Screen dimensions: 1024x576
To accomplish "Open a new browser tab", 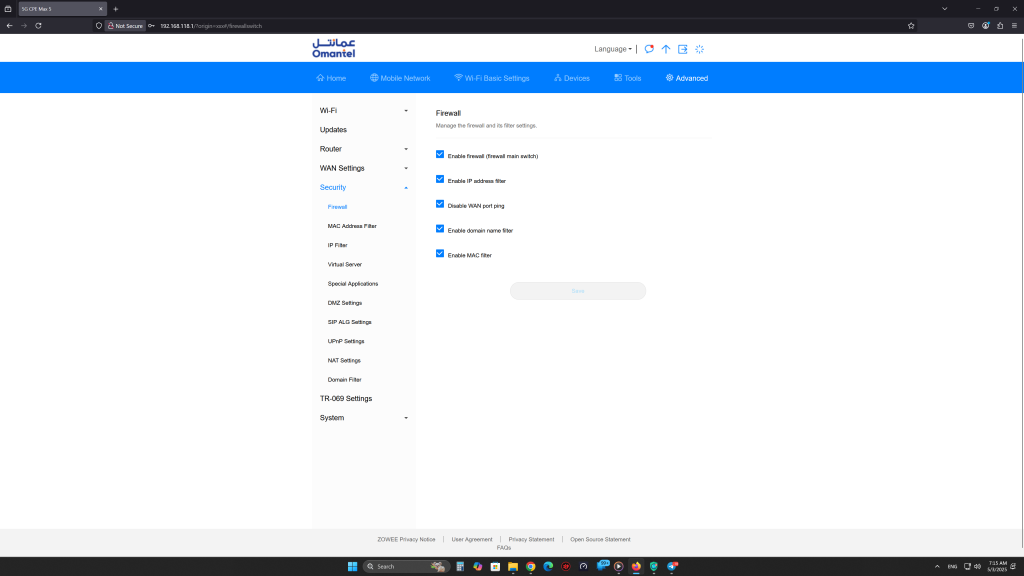I will 115,9.
